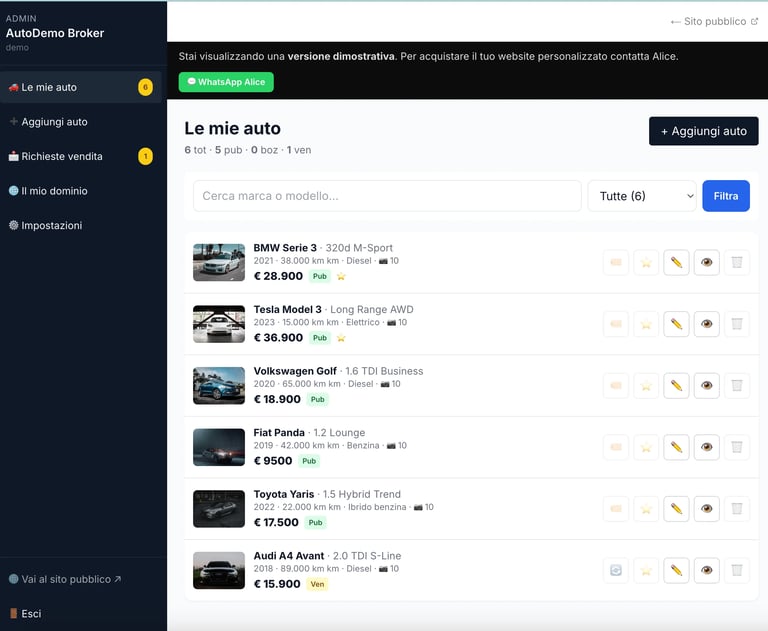The height and width of the screenshot is (631, 768).
Task: Edit the Volkswagen Golf listing (pencil)
Action: [676, 386]
